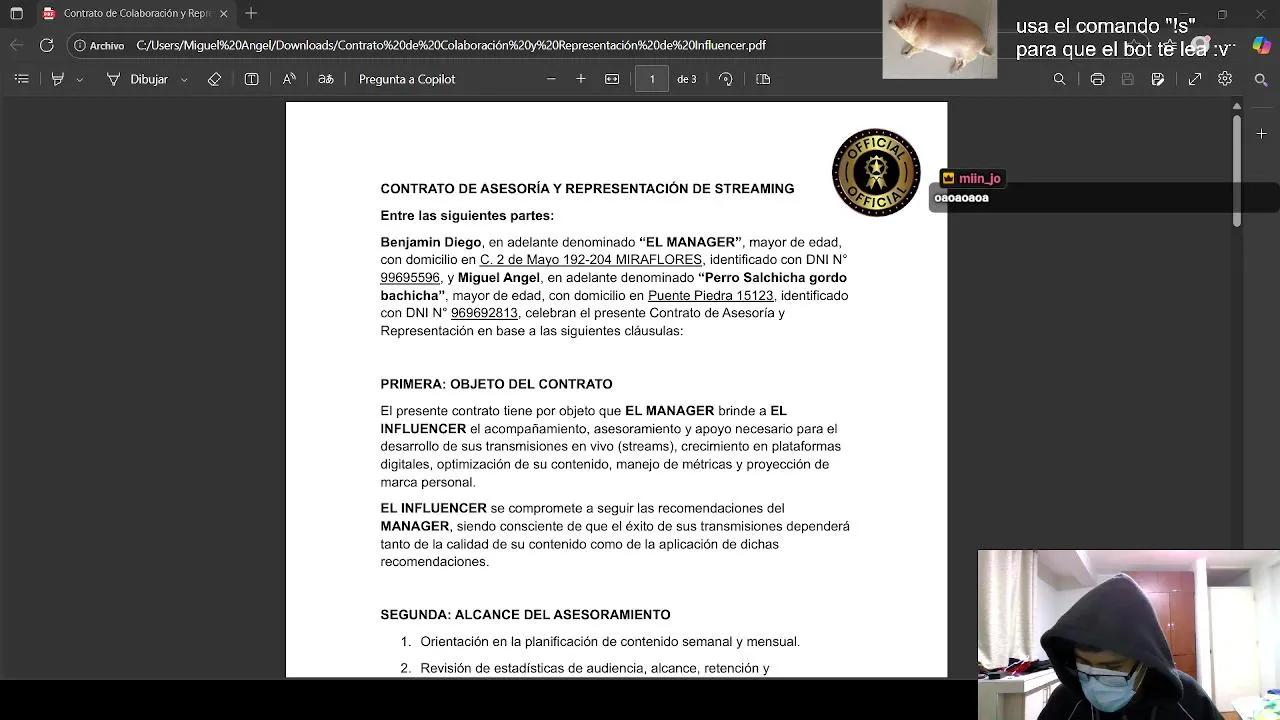This screenshot has height=720, width=1280.
Task: Enter full screen mode
Action: tap(1195, 79)
